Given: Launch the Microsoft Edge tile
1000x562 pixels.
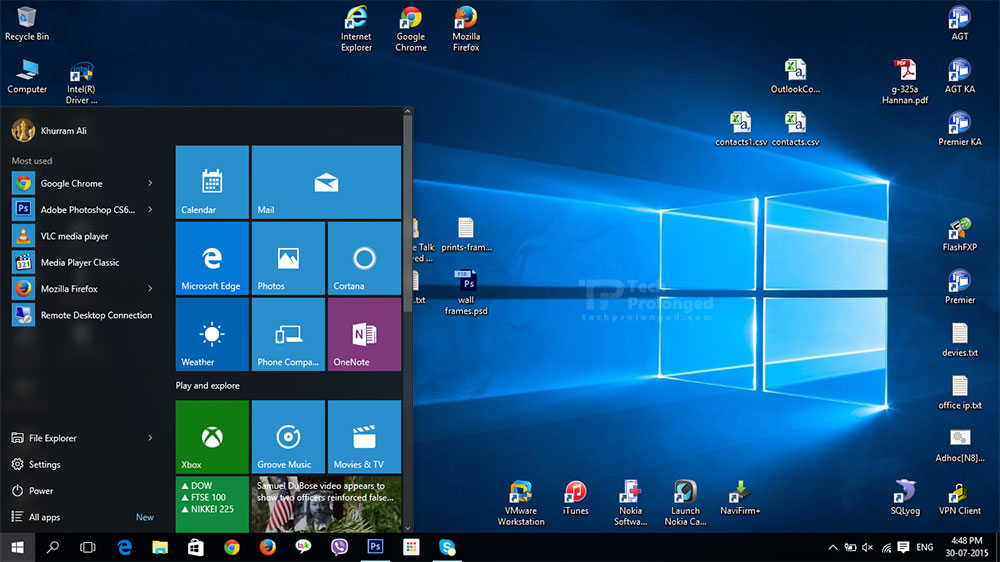Looking at the screenshot, I should [x=212, y=258].
